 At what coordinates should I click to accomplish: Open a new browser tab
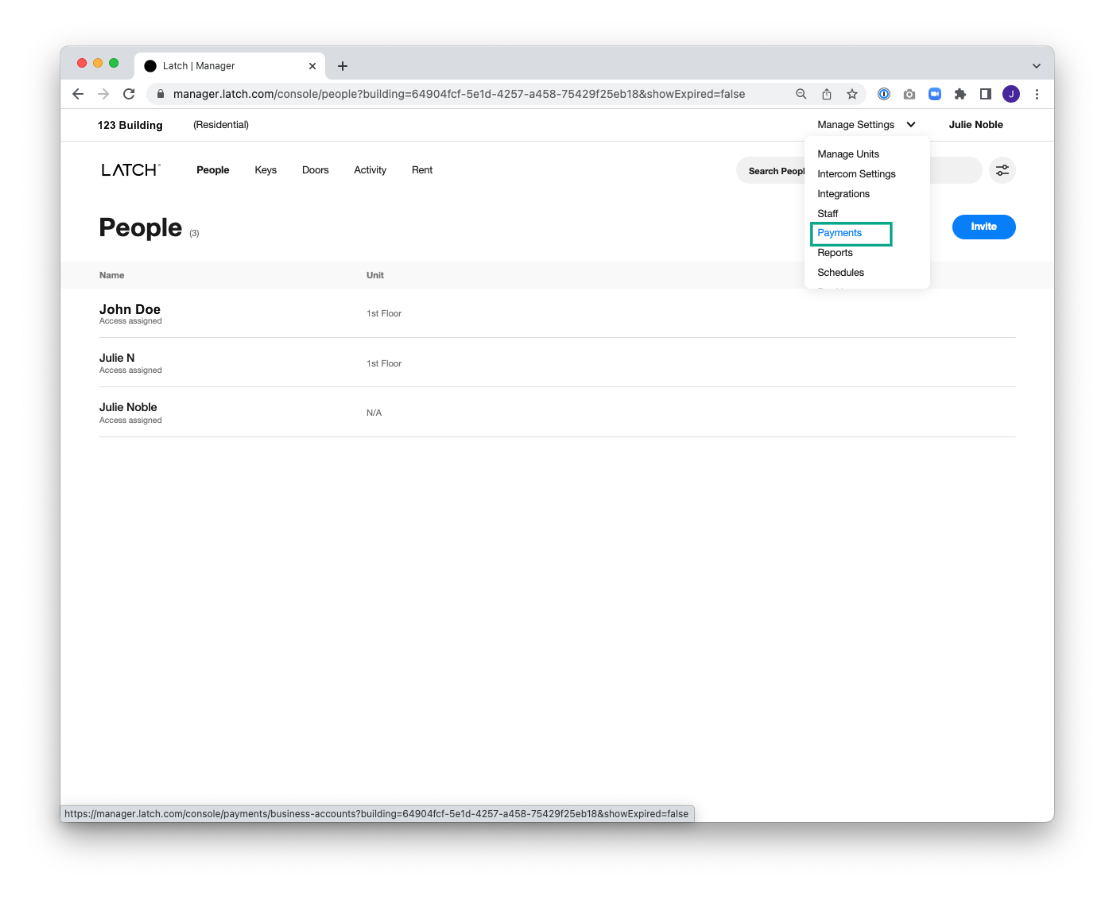pos(342,66)
